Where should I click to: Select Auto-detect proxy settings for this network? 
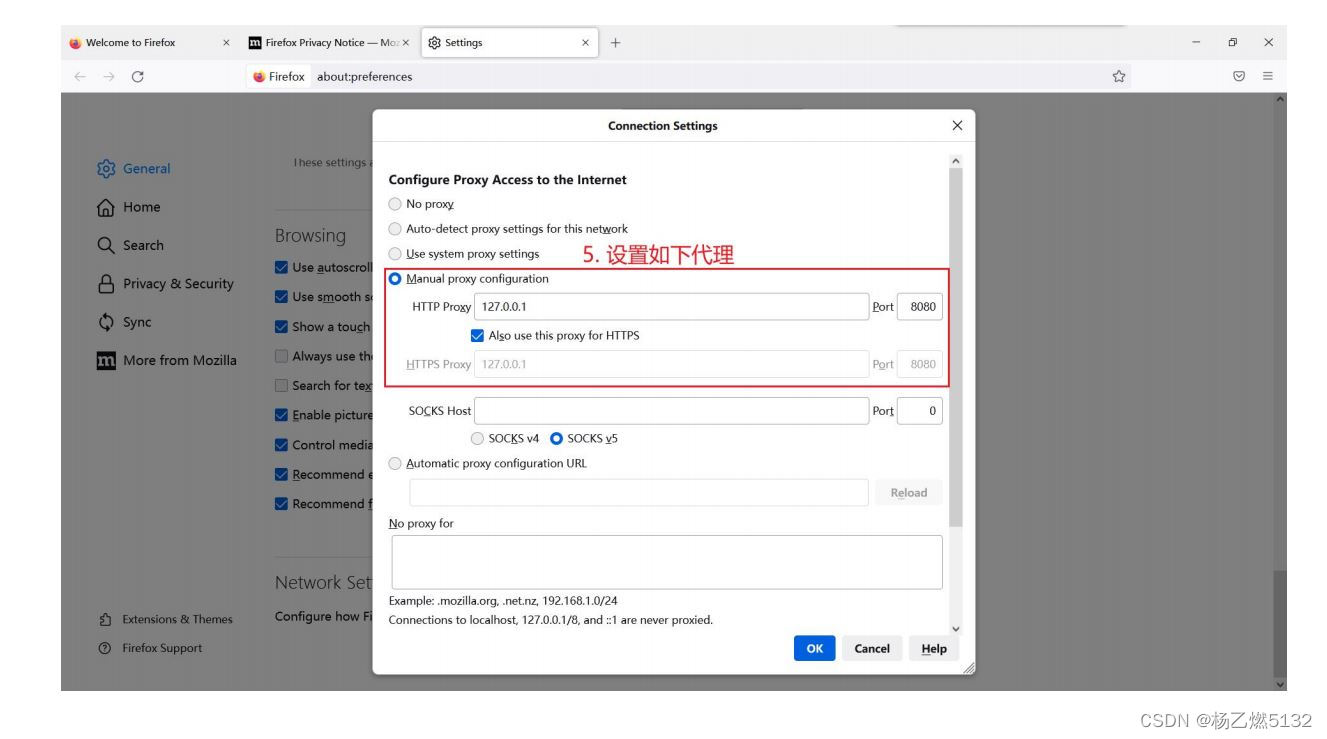(x=394, y=229)
